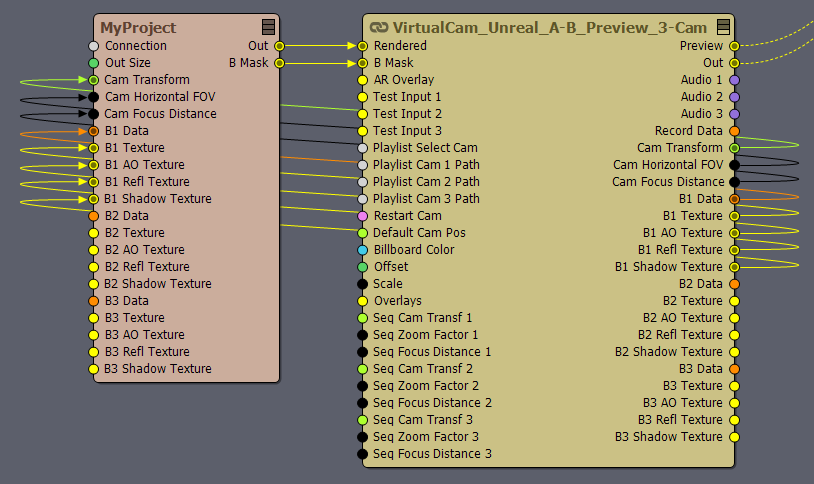Click MyProject B3 Shadow Texture pin
The height and width of the screenshot is (484, 814).
(93, 369)
